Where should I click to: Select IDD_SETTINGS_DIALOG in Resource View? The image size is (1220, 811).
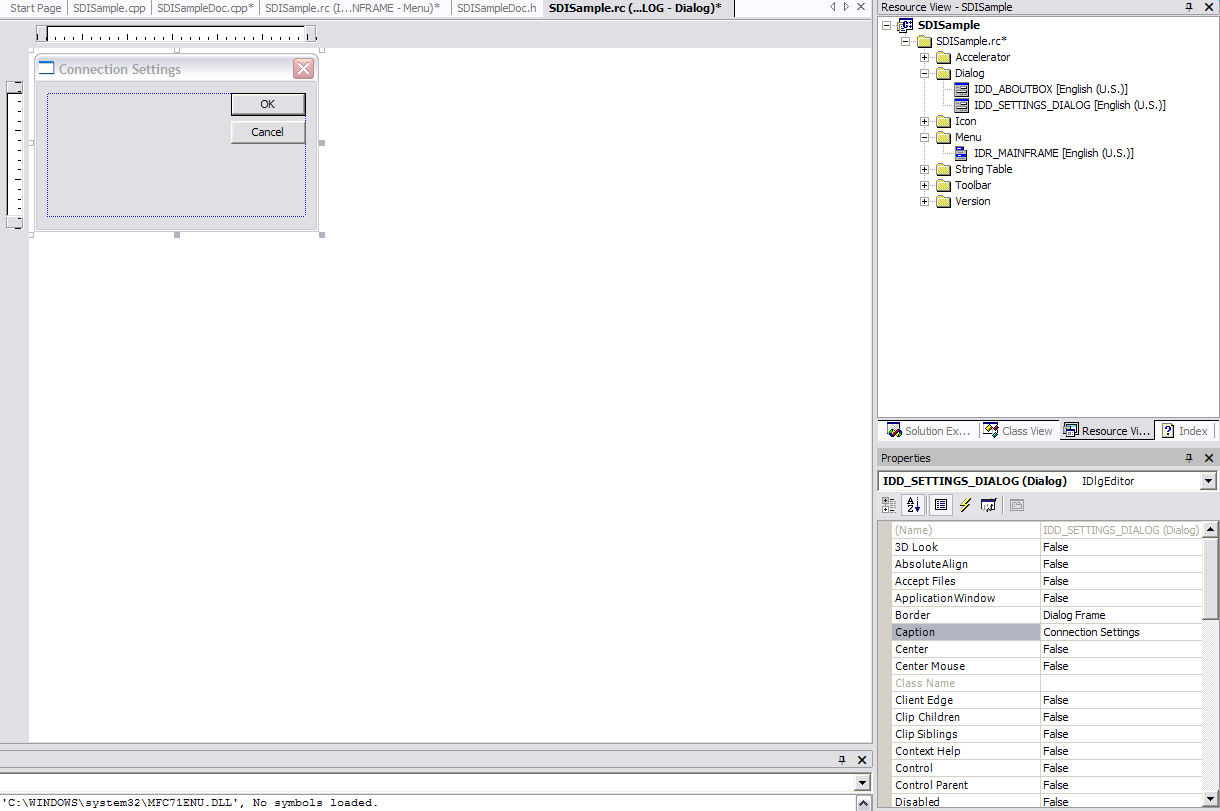tap(1069, 105)
